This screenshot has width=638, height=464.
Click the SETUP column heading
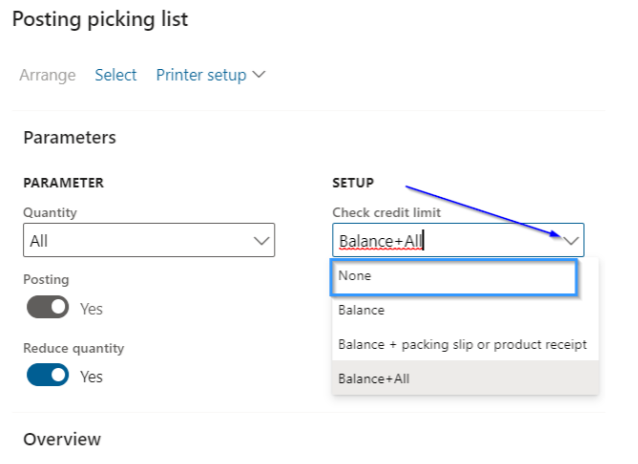click(x=353, y=183)
